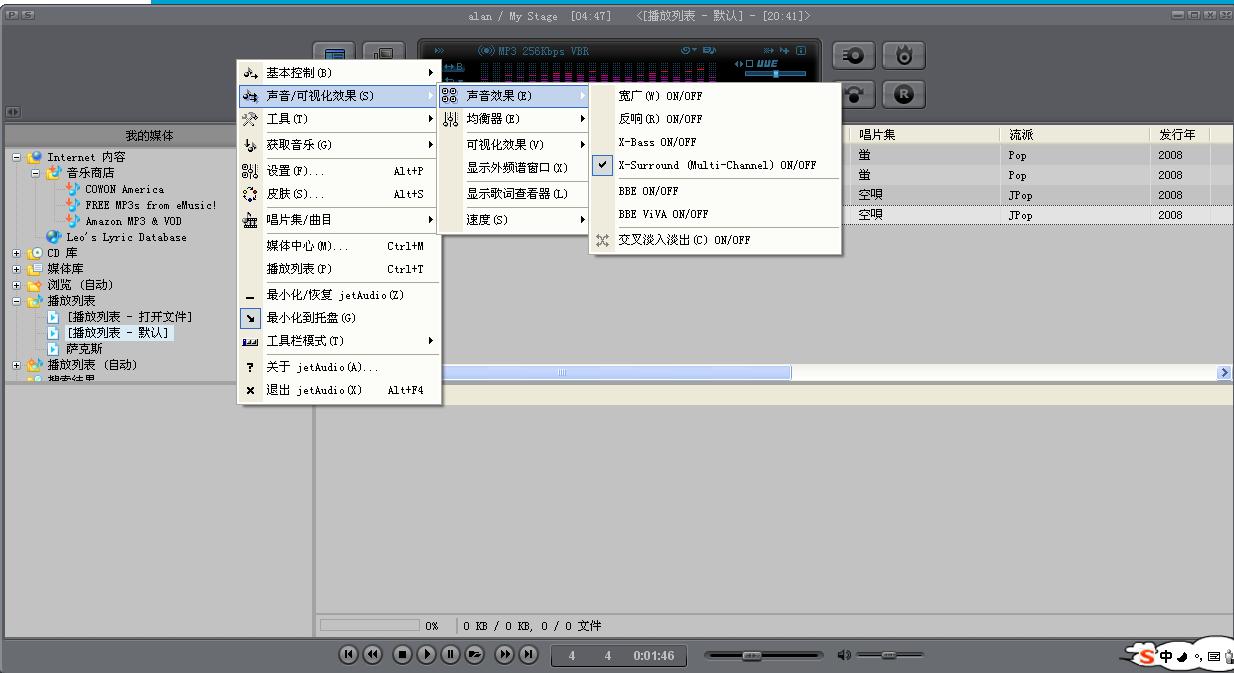Mute sound via the speaker icon
The height and width of the screenshot is (673, 1234).
tap(844, 655)
